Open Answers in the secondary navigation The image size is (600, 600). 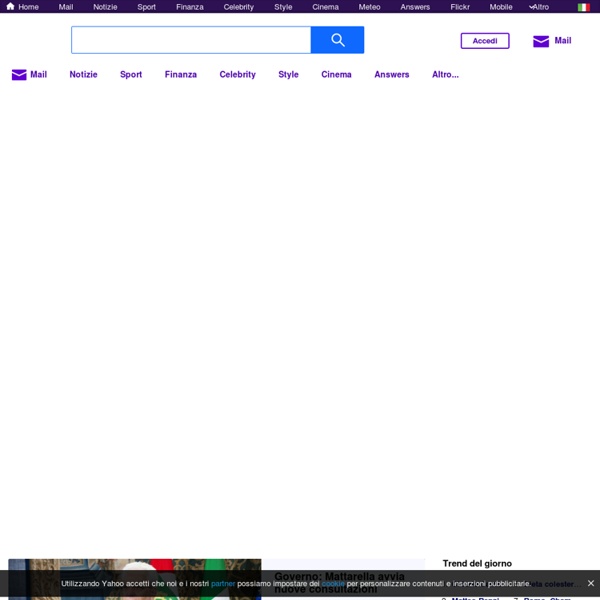point(392,75)
